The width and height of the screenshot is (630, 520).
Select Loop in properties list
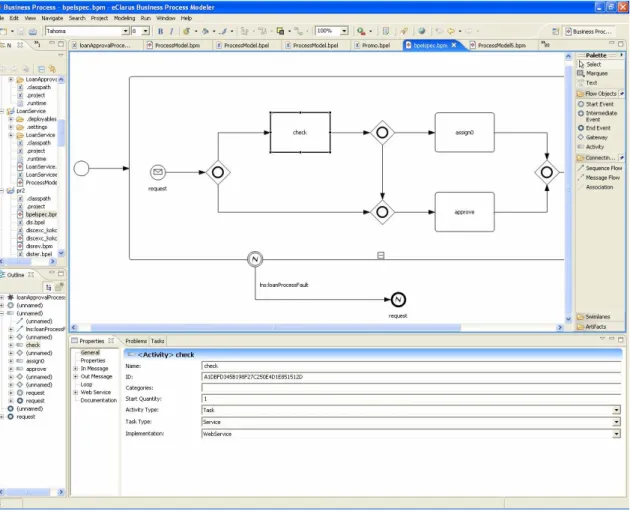point(86,384)
